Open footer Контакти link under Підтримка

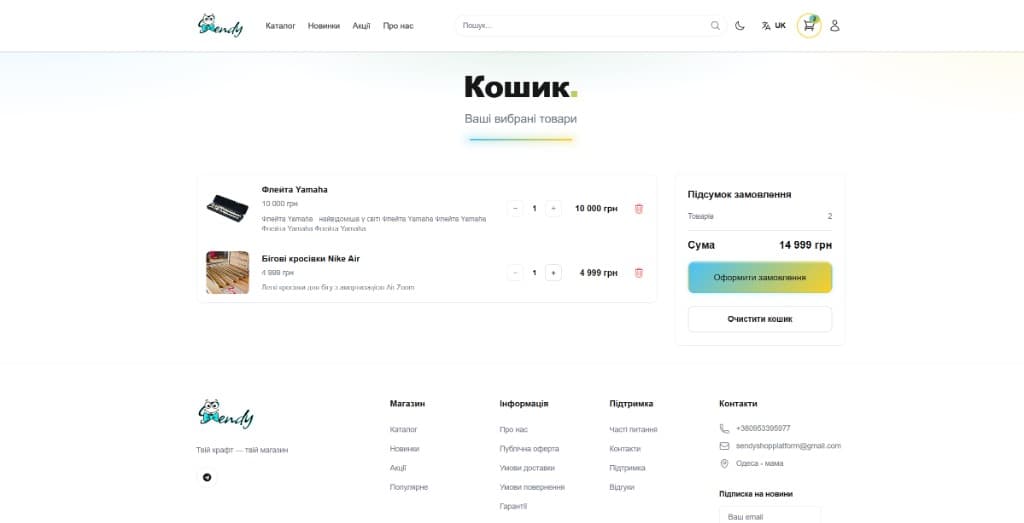[x=625, y=449]
